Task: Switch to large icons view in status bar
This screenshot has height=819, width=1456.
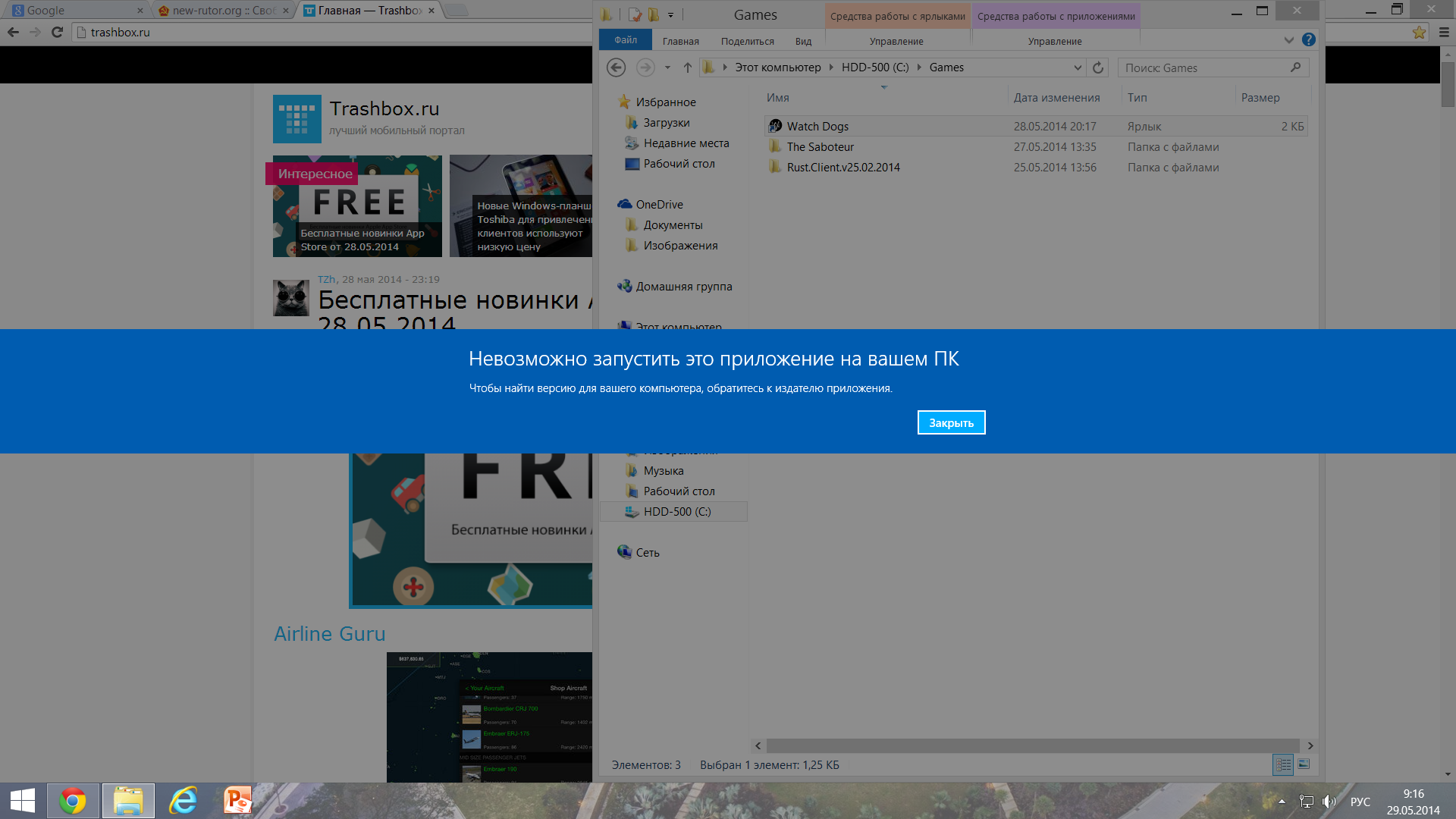Action: pos(1304,764)
